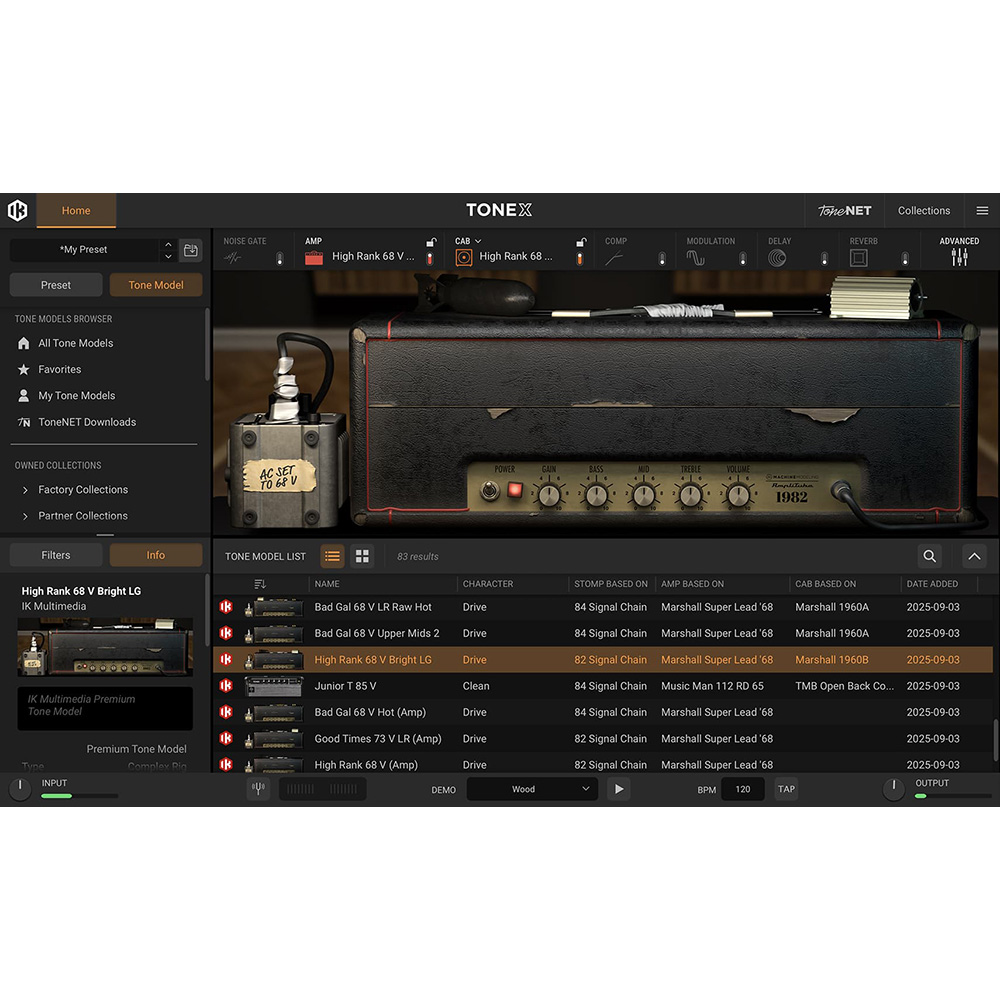Viewport: 1000px width, 1000px height.
Task: Click the tone model search magnifier
Action: click(930, 556)
